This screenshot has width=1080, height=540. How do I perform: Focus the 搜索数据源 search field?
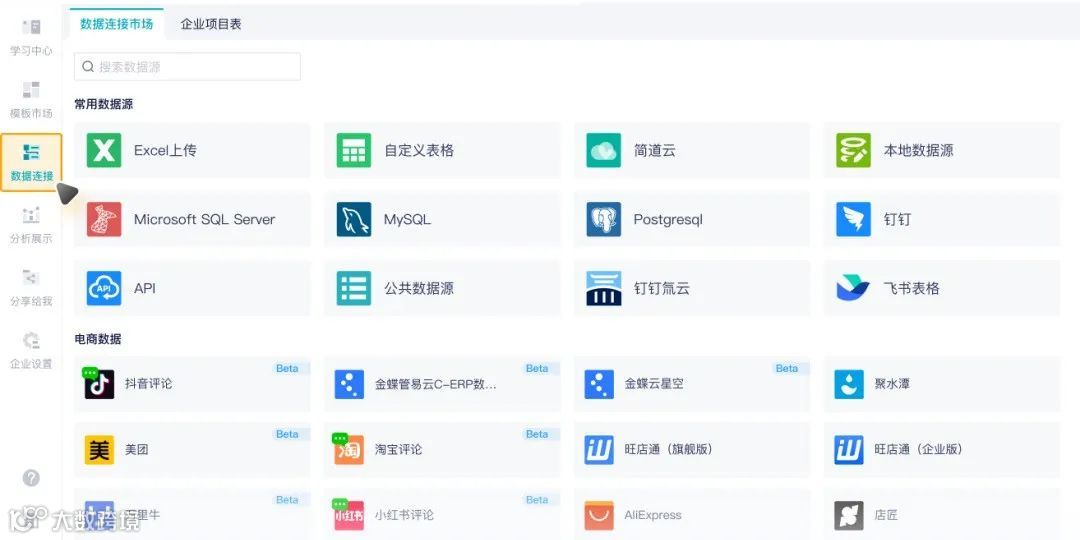187,67
